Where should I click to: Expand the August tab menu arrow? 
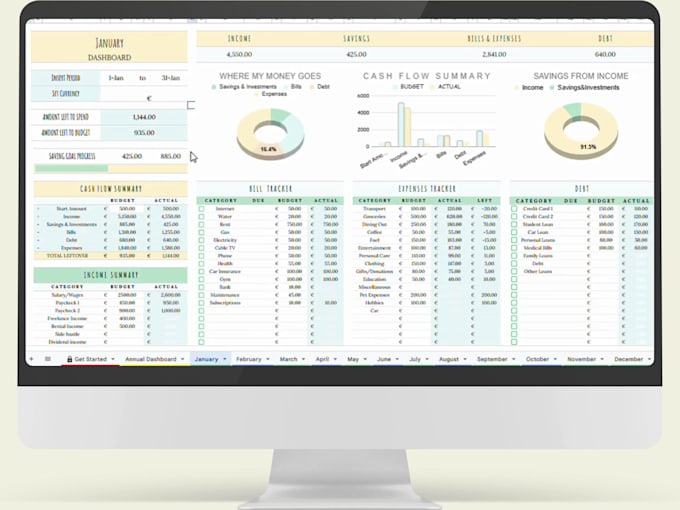(465, 359)
